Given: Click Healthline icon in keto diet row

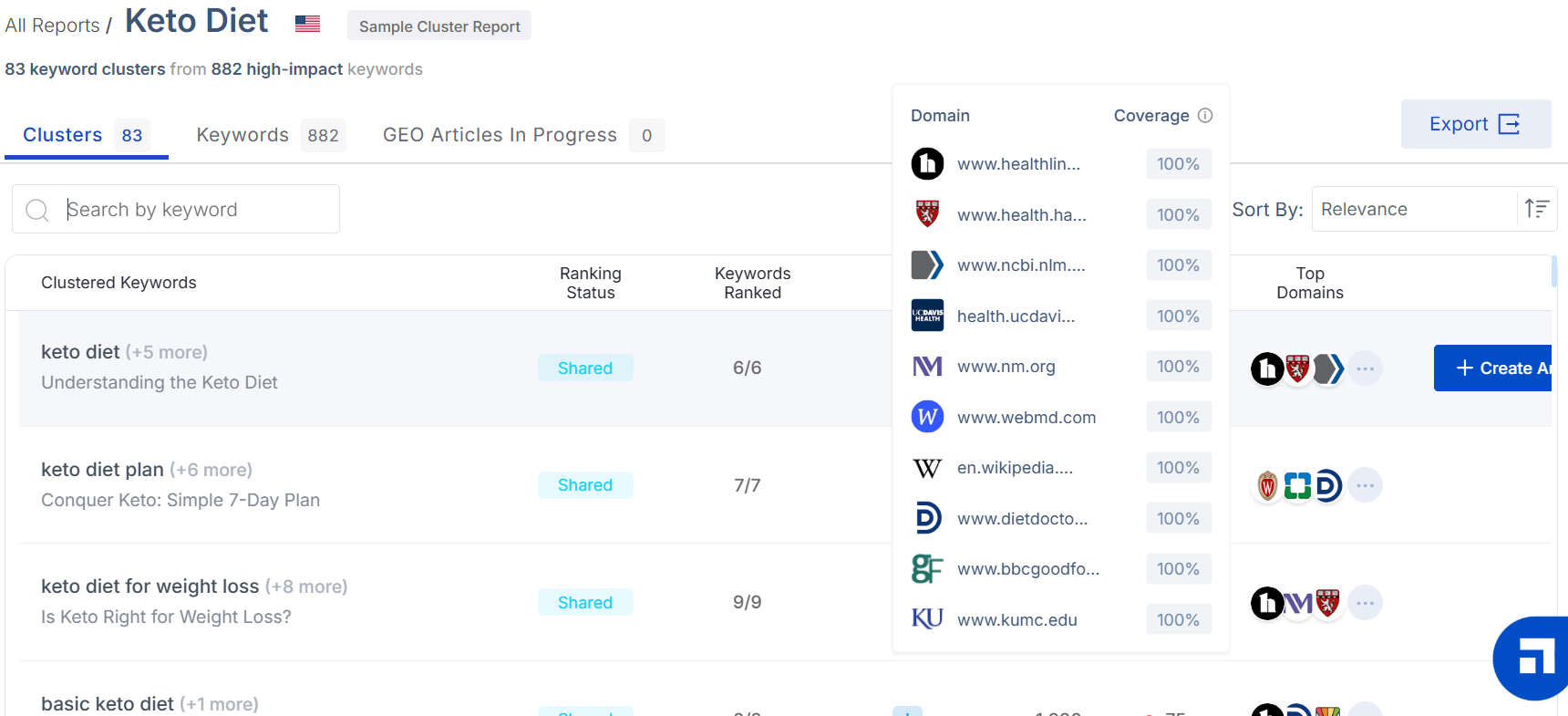Looking at the screenshot, I should point(1267,368).
